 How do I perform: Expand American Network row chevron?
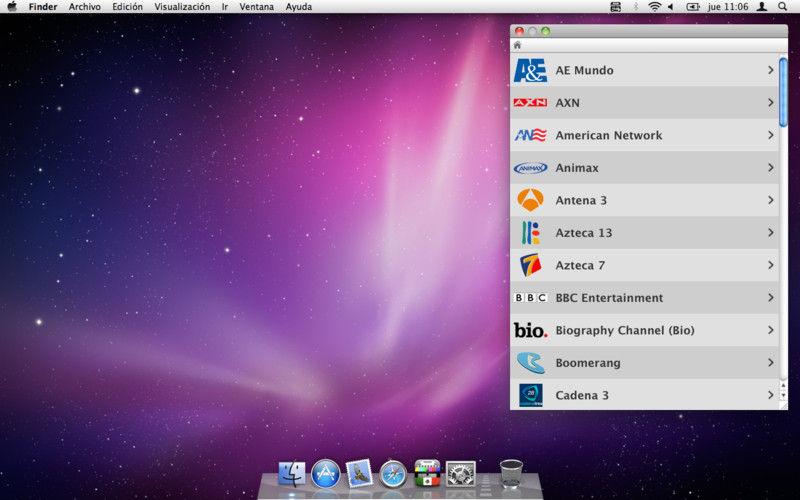click(770, 135)
